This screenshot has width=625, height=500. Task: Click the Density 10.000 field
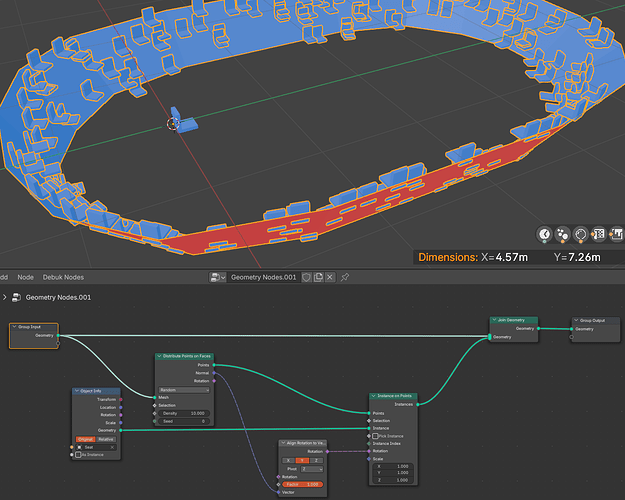(184, 413)
